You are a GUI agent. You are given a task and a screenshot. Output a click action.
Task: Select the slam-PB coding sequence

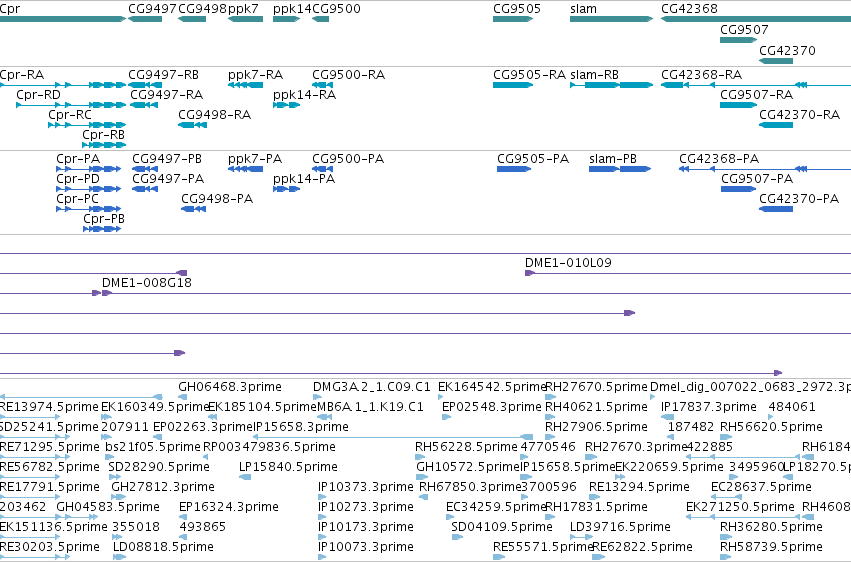tap(620, 169)
